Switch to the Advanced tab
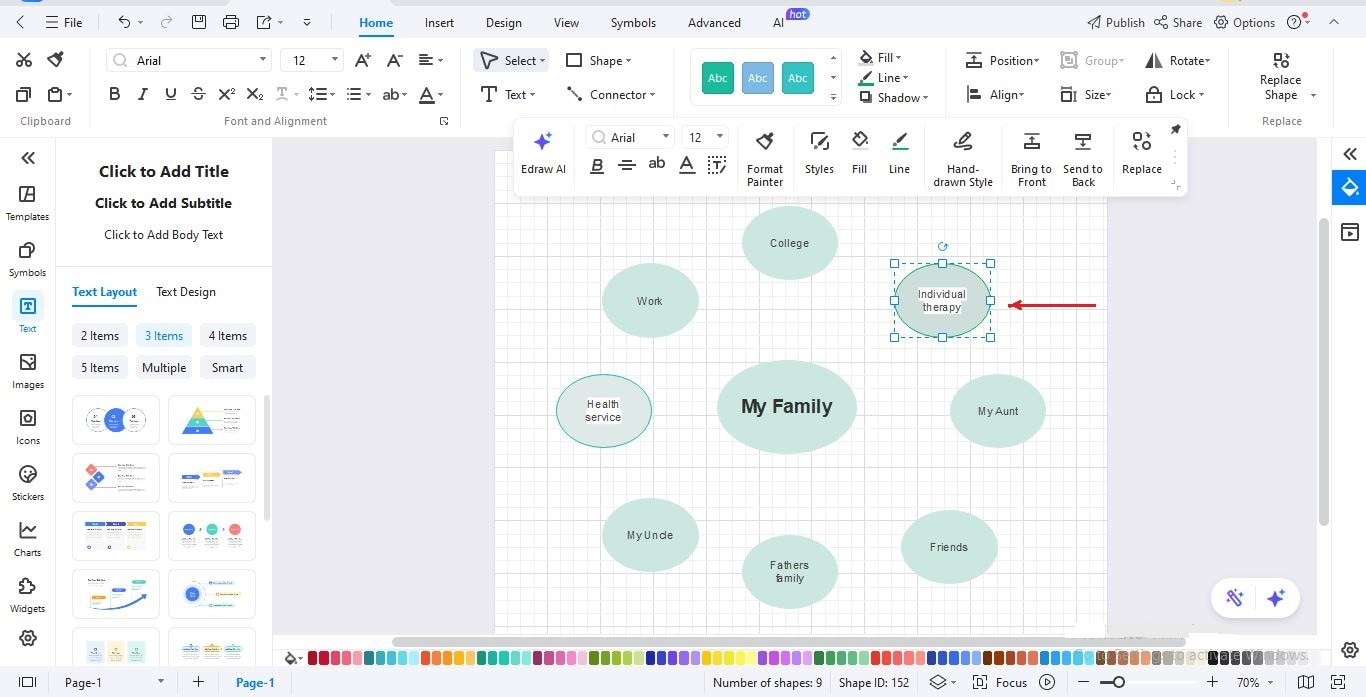The height and width of the screenshot is (697, 1366). pyautogui.click(x=714, y=22)
